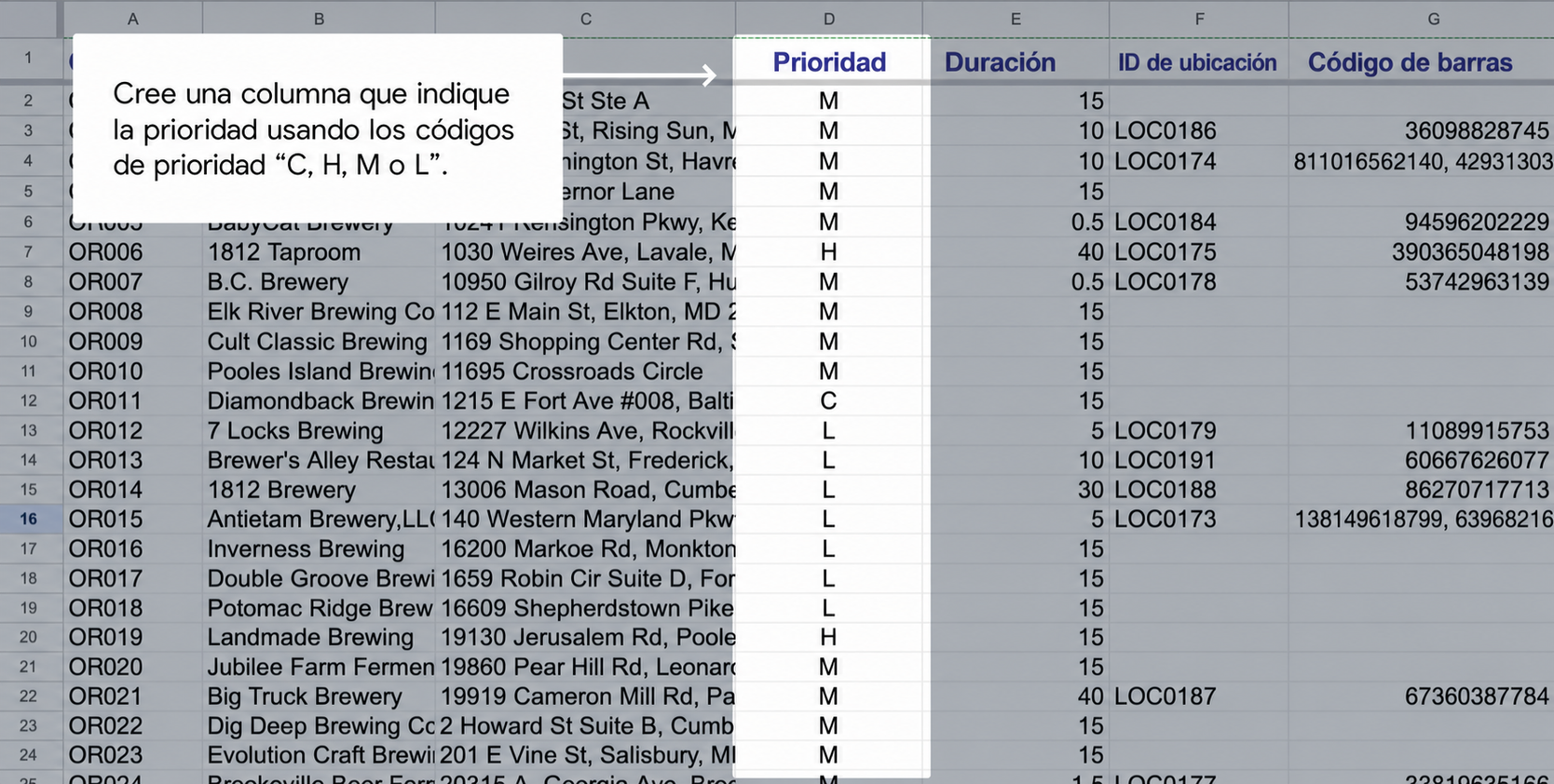This screenshot has width=1554, height=784.
Task: Select priority H in the OR006 row
Action: click(x=828, y=251)
